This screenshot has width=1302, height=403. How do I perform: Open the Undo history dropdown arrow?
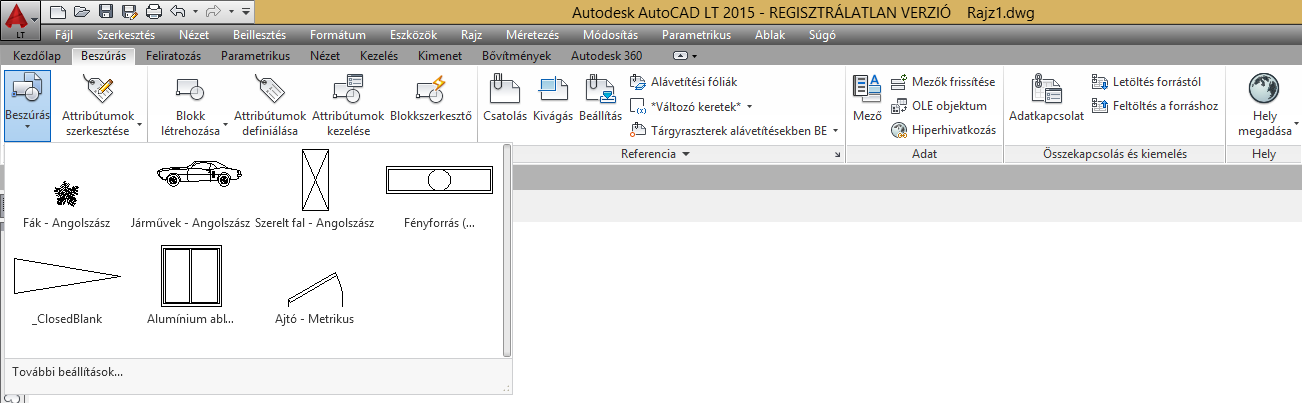pyautogui.click(x=194, y=13)
